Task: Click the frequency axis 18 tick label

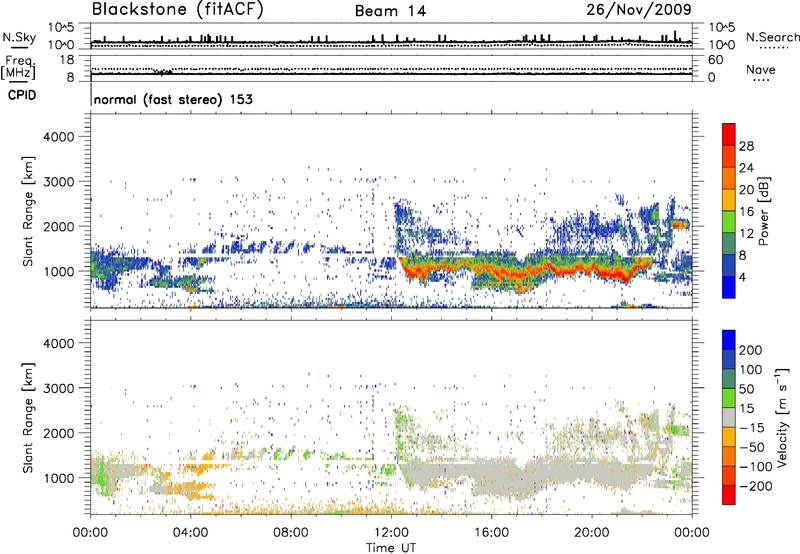Action: [x=67, y=59]
